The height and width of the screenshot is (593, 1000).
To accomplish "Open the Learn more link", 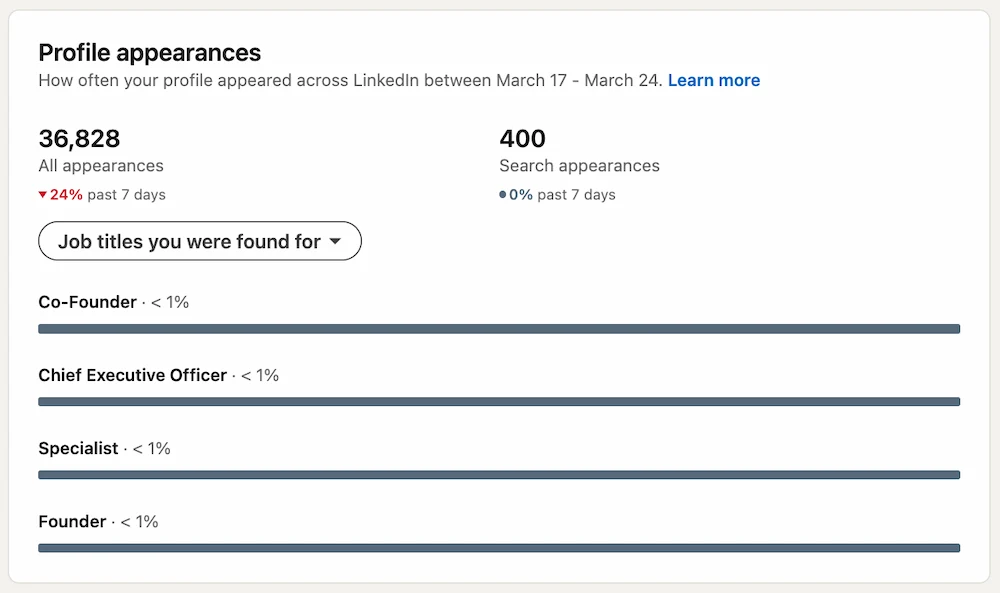I will pos(713,81).
